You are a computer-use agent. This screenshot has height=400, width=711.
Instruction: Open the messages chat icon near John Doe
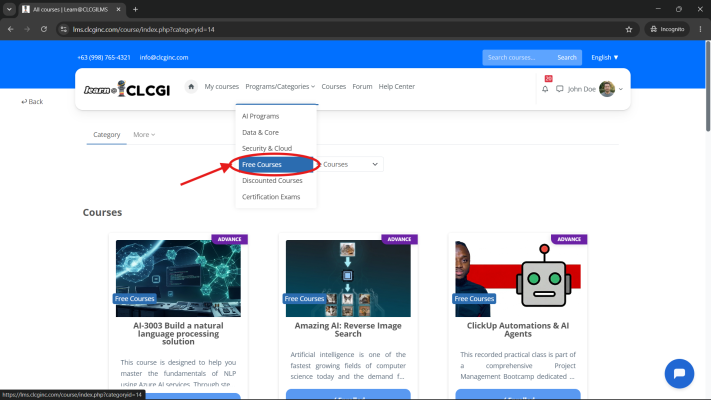[x=560, y=89]
